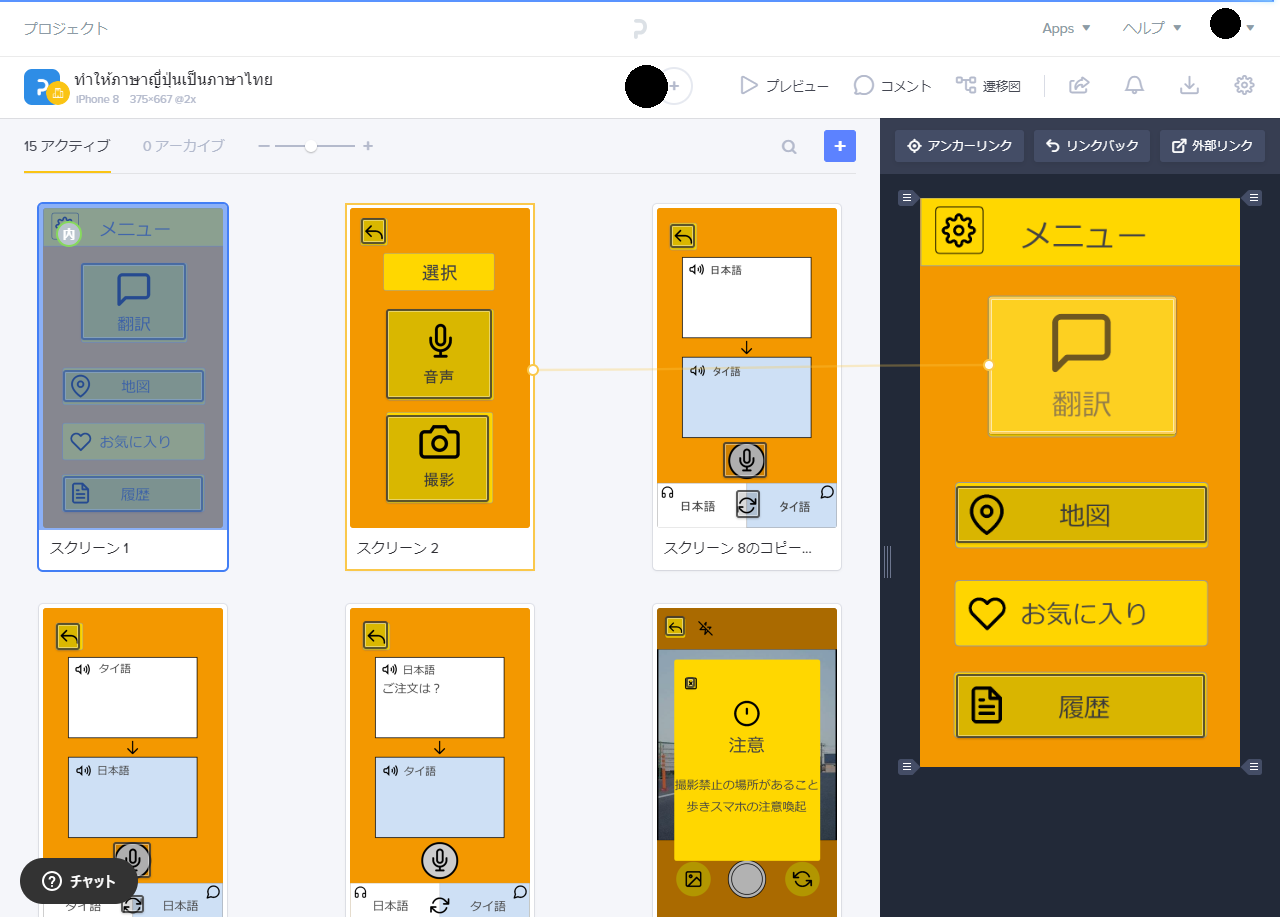1280x917 pixels.
Task: Select the スクリーン 2 thumbnail
Action: click(x=440, y=387)
